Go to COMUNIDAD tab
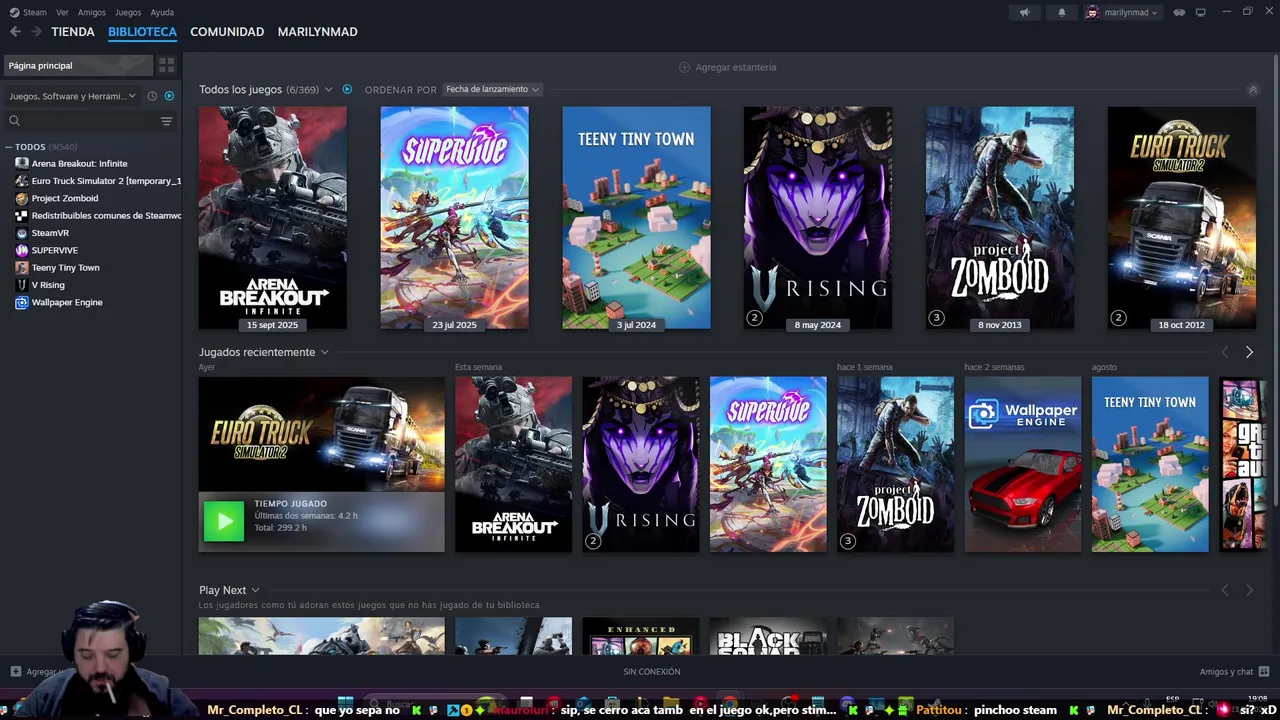The height and width of the screenshot is (720, 1280). click(x=227, y=32)
